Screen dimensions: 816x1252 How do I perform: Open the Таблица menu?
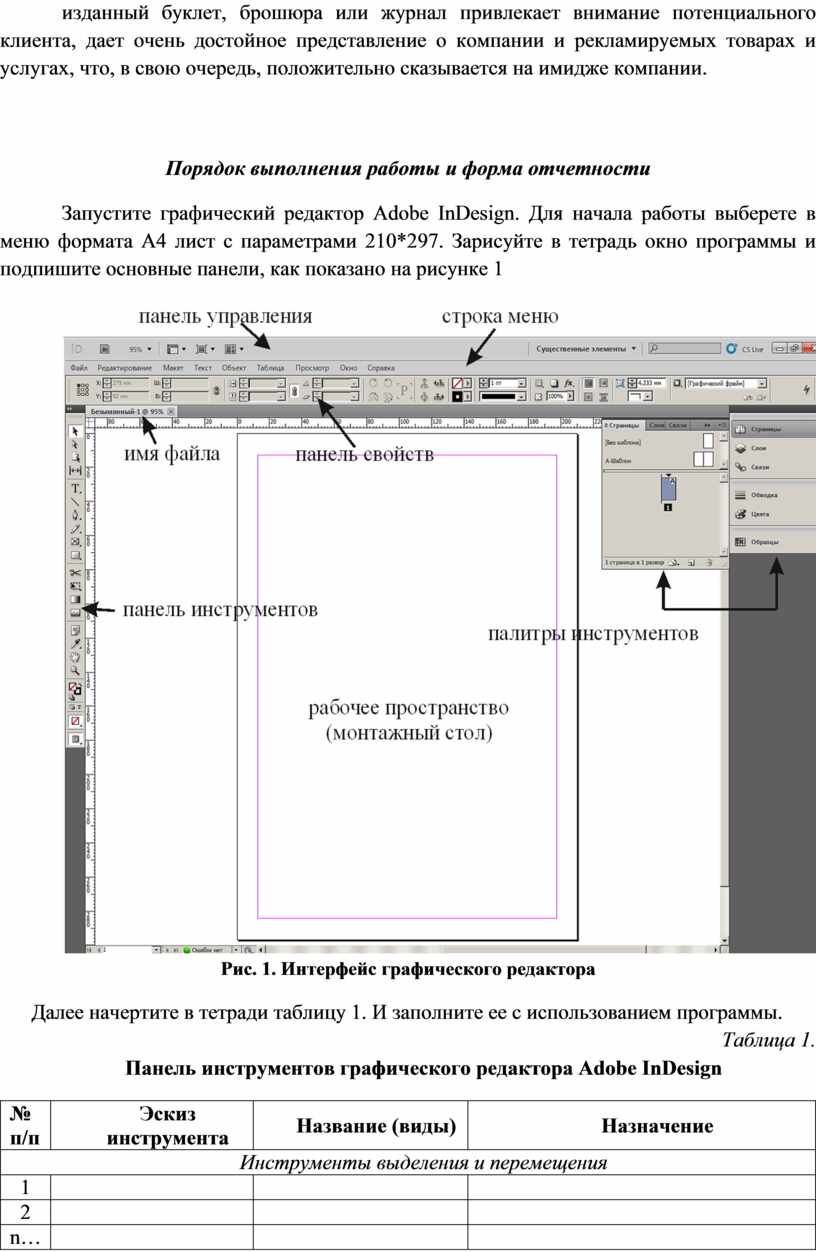point(270,368)
